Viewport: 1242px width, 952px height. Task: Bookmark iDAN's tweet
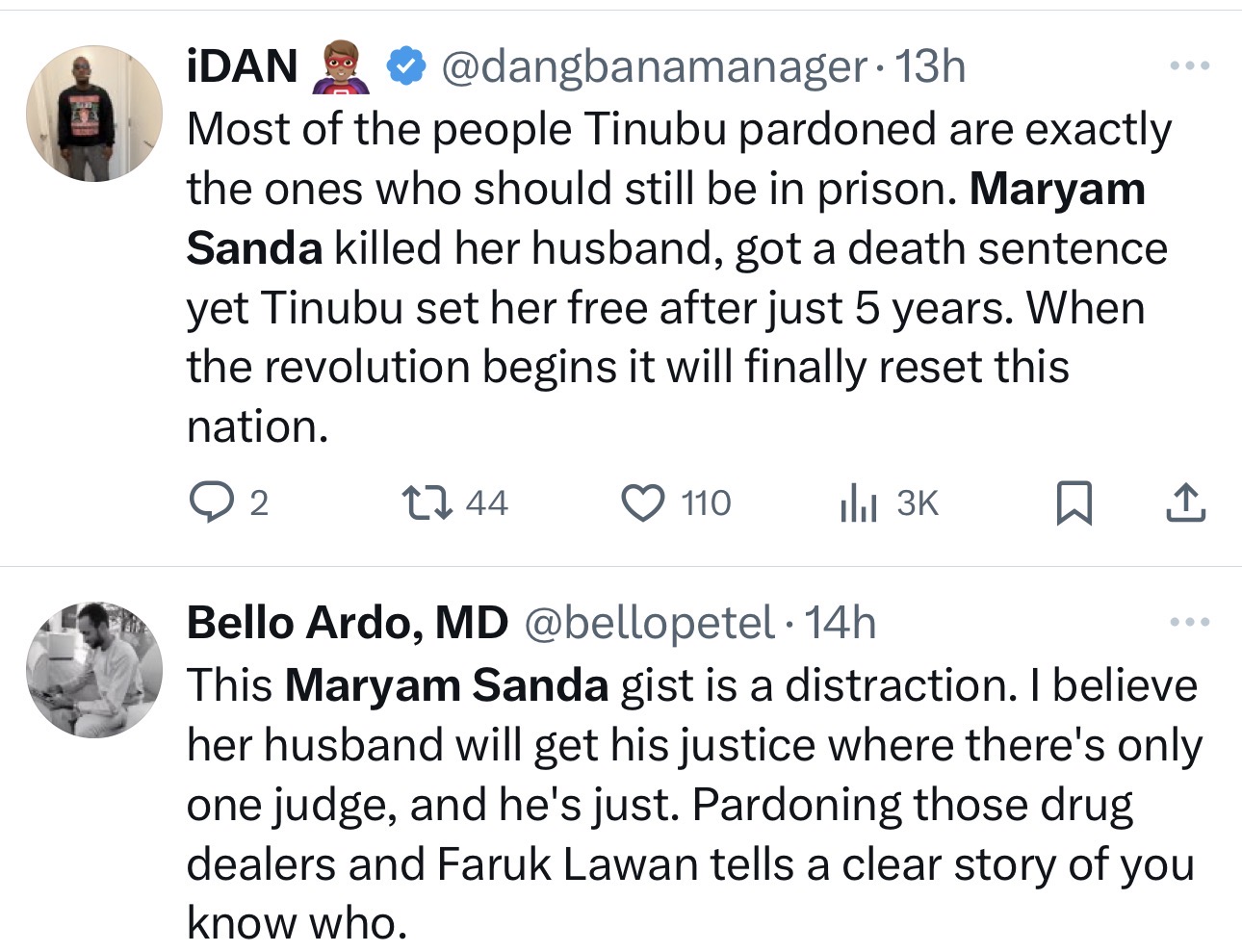tap(1074, 502)
